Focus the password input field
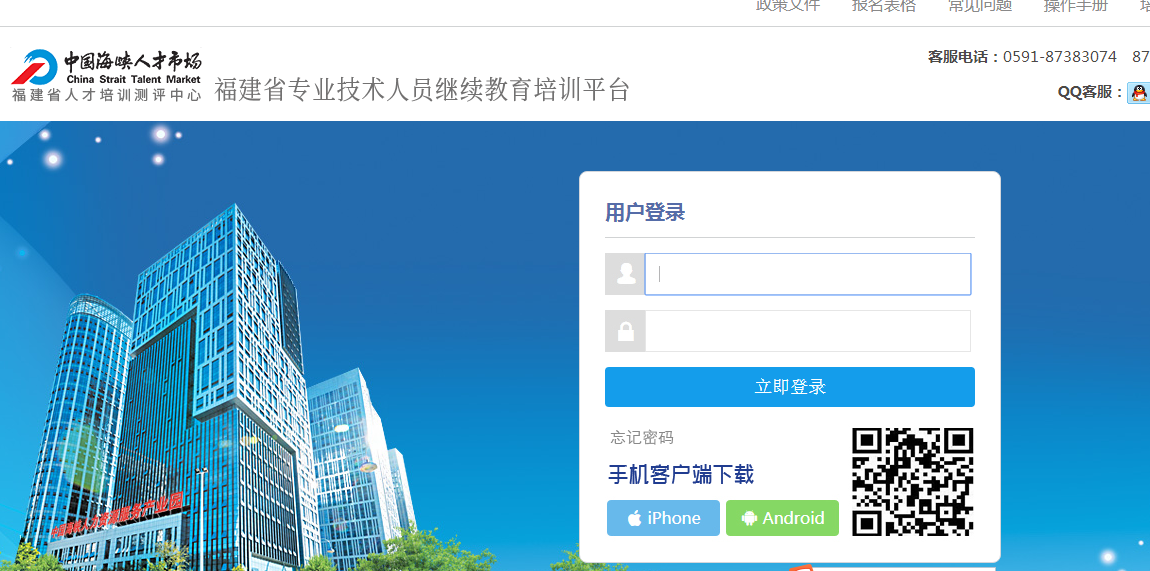The image size is (1150, 571). click(x=807, y=331)
